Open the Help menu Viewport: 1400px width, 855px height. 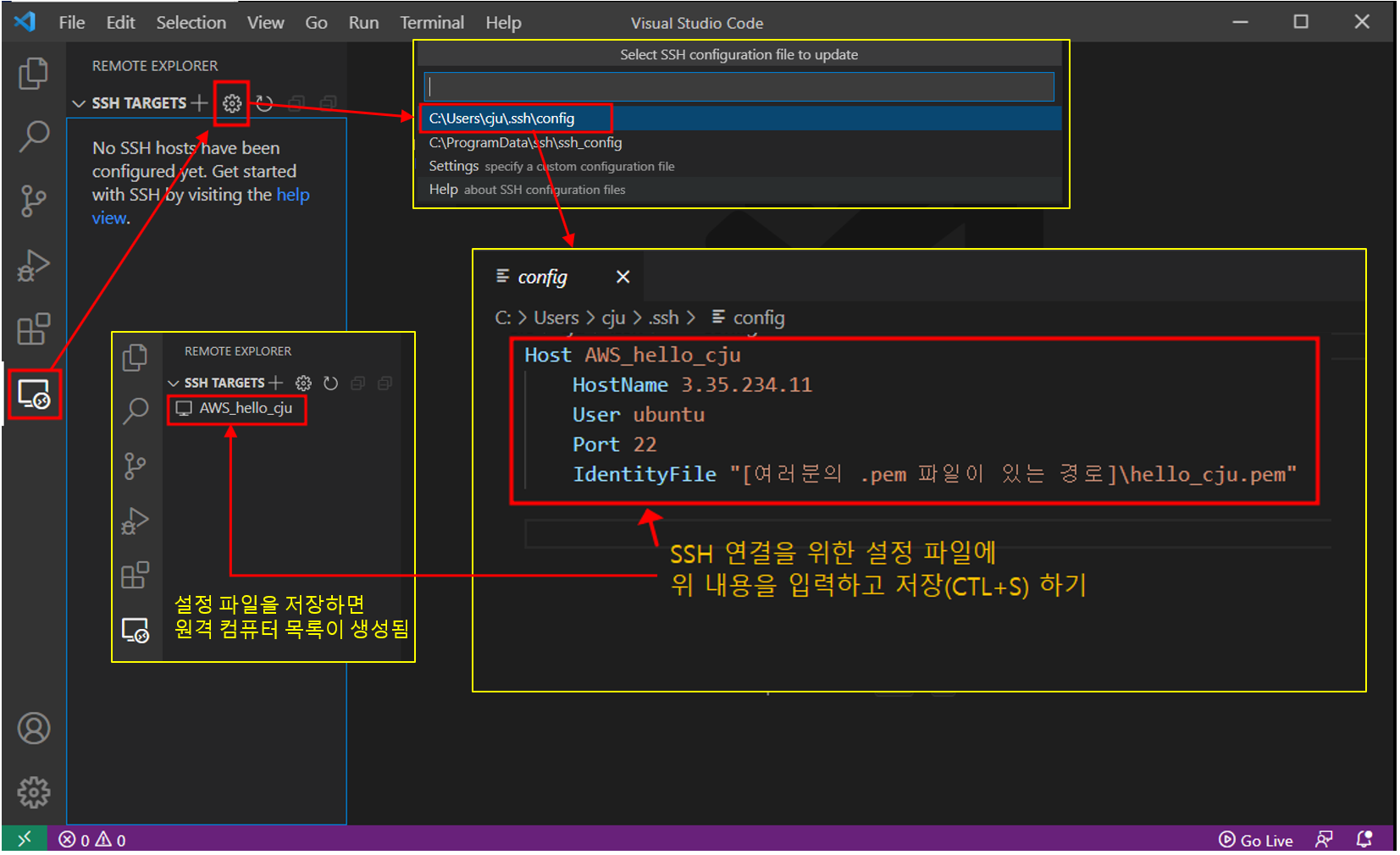[503, 23]
